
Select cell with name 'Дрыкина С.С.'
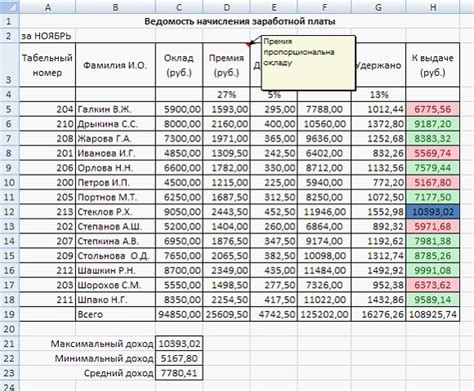[x=115, y=124]
